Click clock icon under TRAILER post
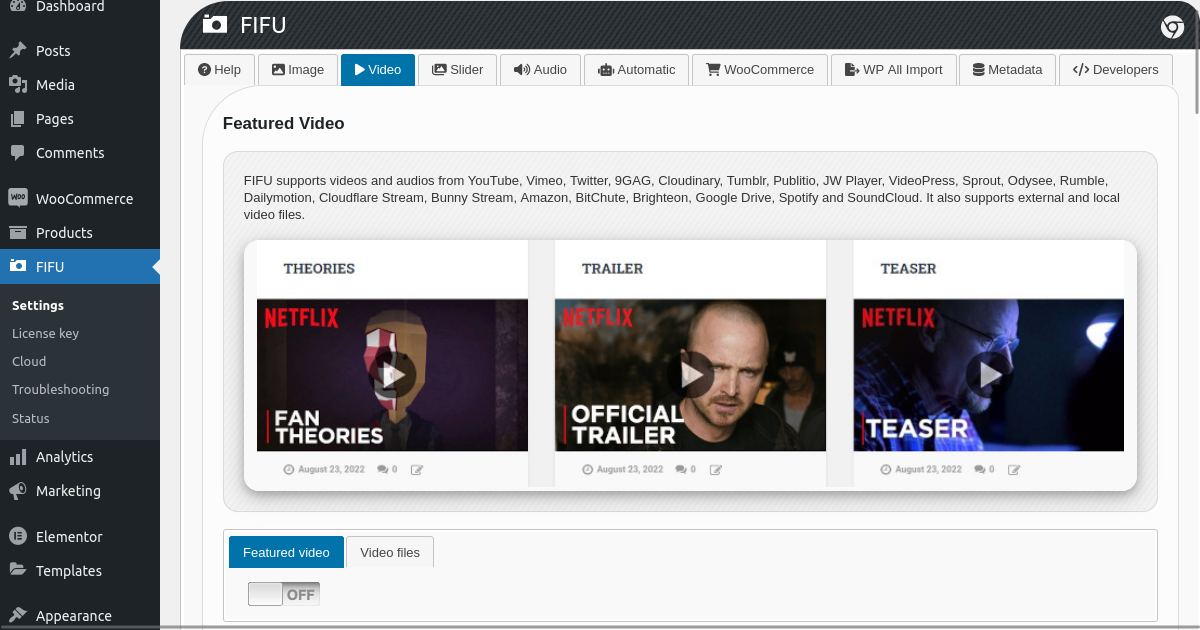 [x=588, y=469]
